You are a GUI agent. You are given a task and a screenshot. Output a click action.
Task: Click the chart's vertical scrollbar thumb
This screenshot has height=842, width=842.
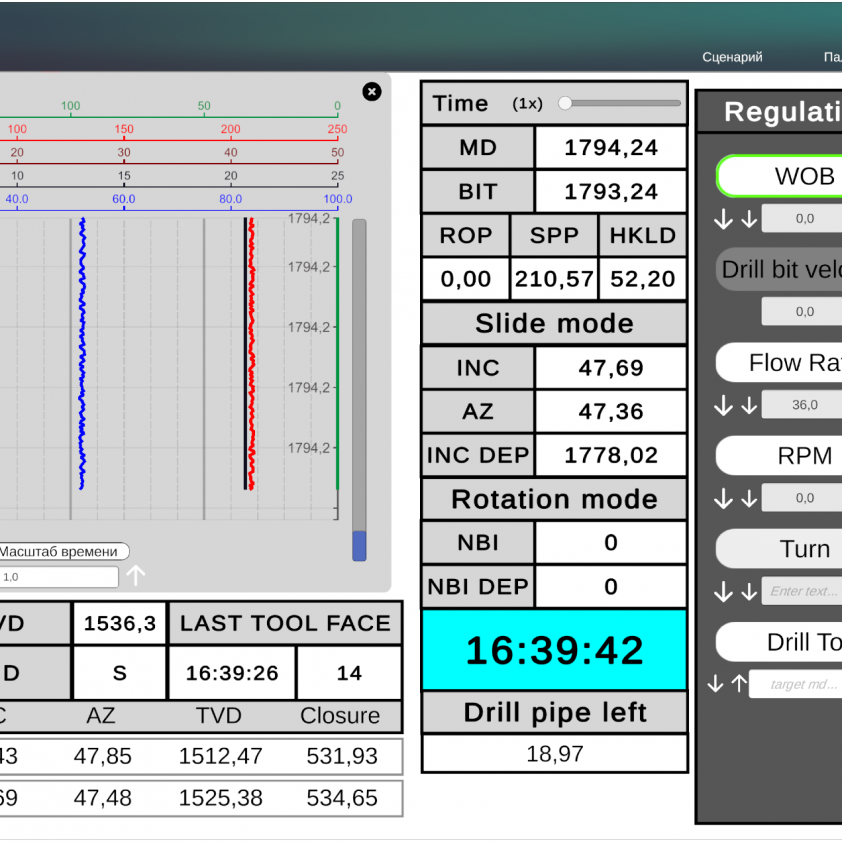(359, 546)
